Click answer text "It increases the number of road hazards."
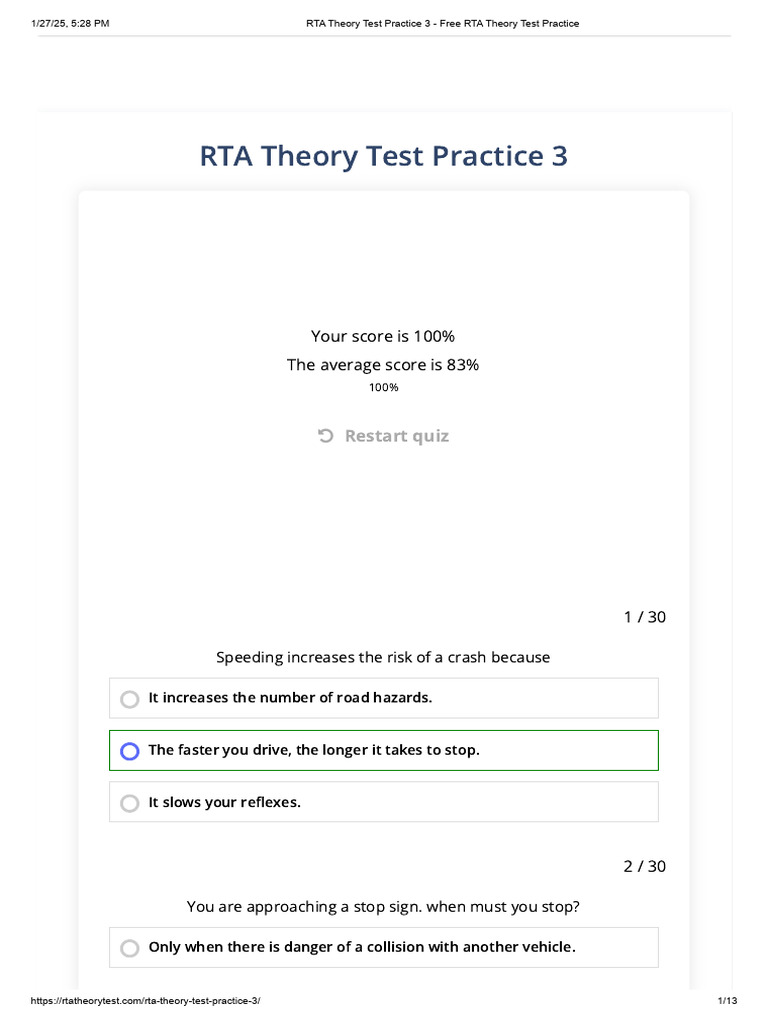Screen dimensions: 768x1024 [x=290, y=698]
